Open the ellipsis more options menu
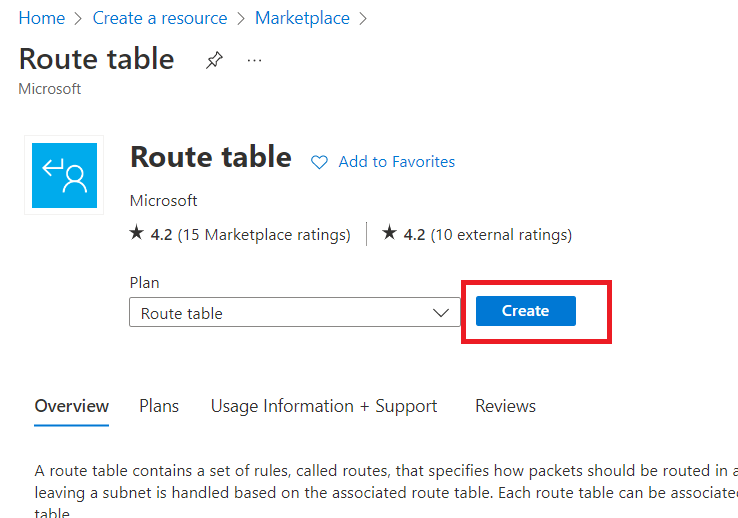Screen dimensions: 738x518 254,61
